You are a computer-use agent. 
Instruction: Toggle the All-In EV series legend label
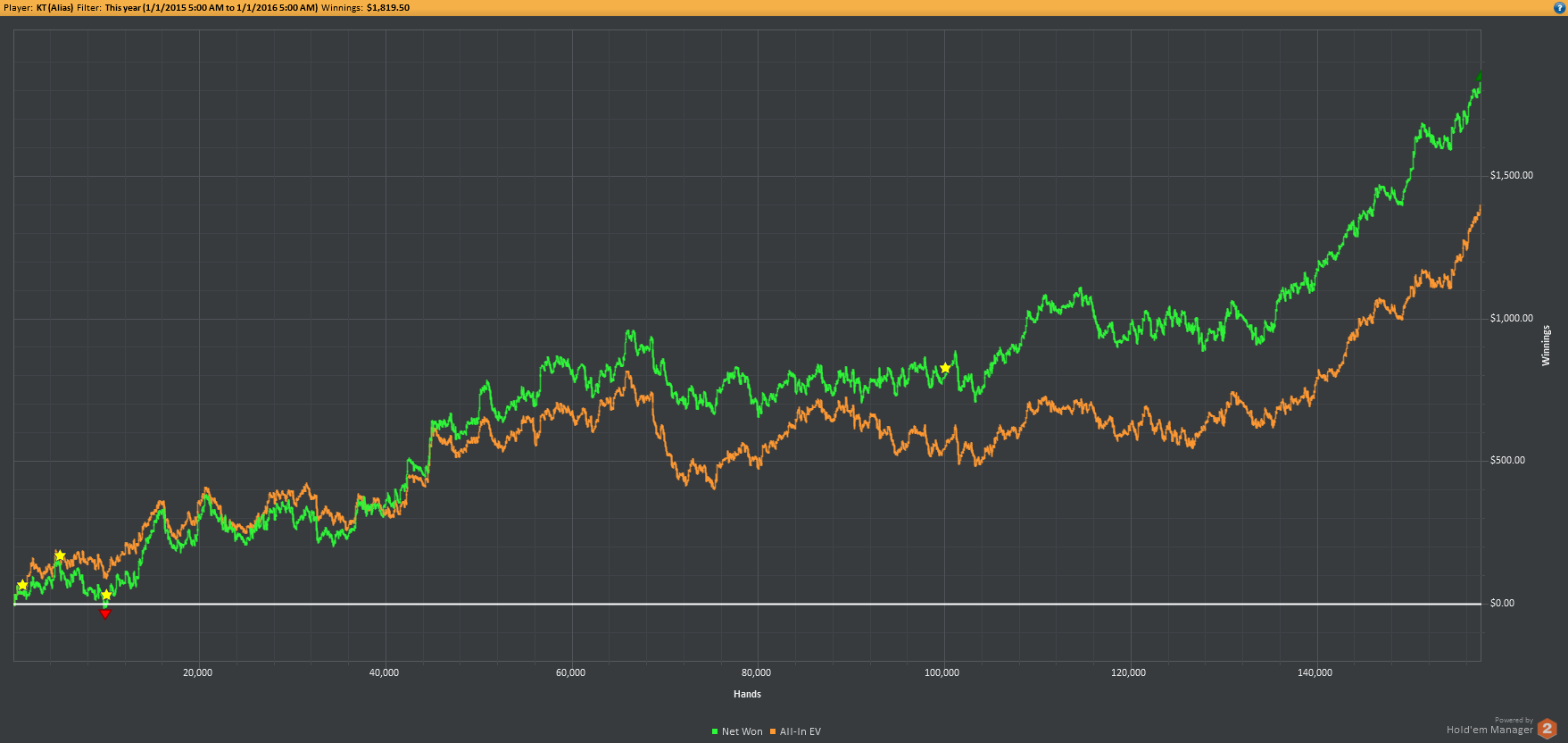click(801, 732)
